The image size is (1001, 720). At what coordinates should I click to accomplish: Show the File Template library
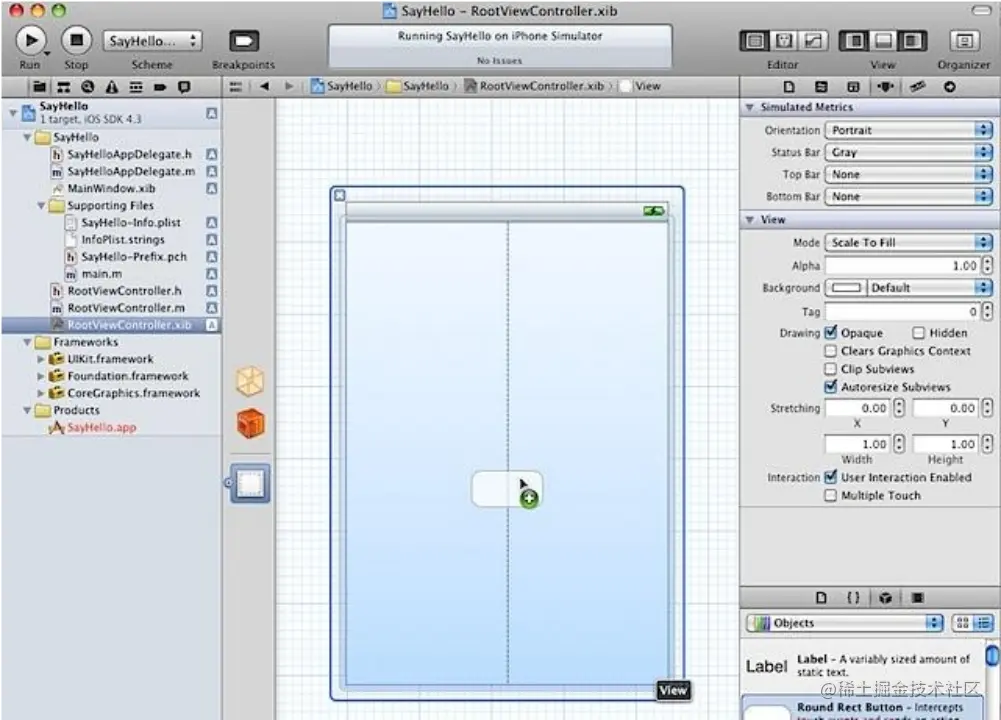click(x=822, y=597)
